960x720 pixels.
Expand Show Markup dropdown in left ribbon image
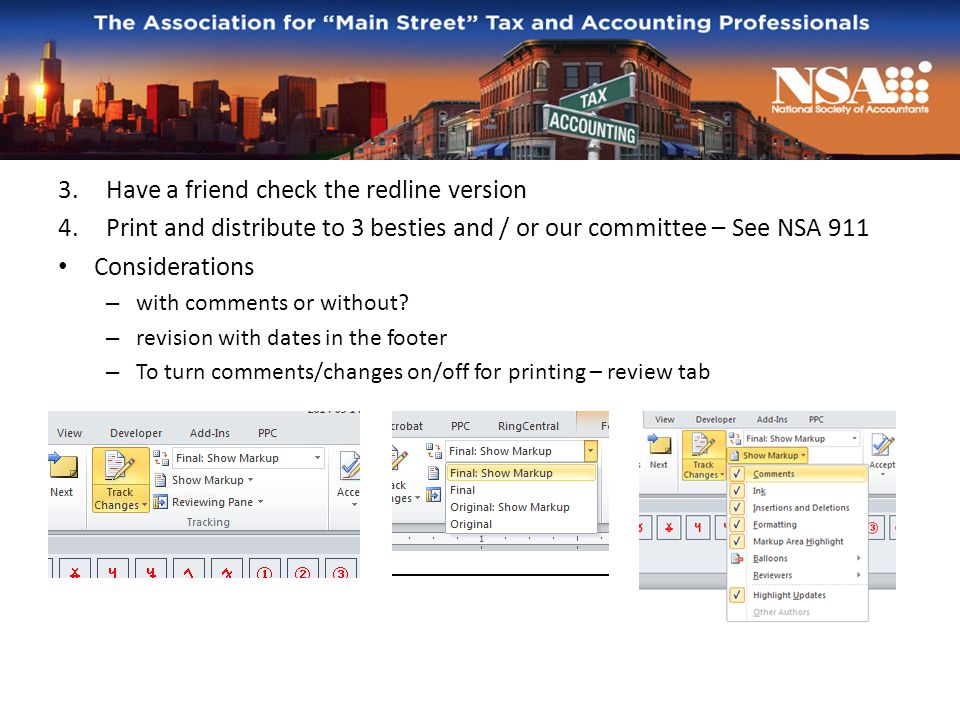[x=250, y=480]
